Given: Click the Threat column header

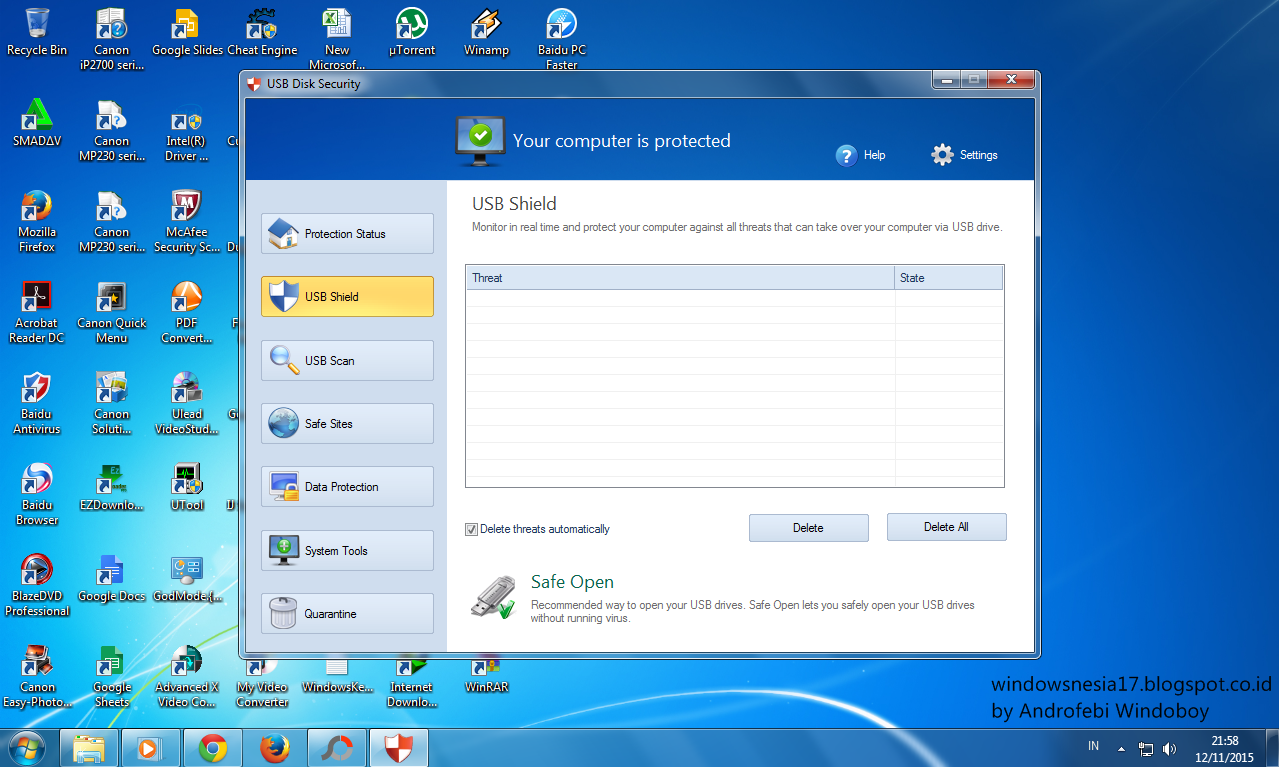Looking at the screenshot, I should pyautogui.click(x=680, y=278).
